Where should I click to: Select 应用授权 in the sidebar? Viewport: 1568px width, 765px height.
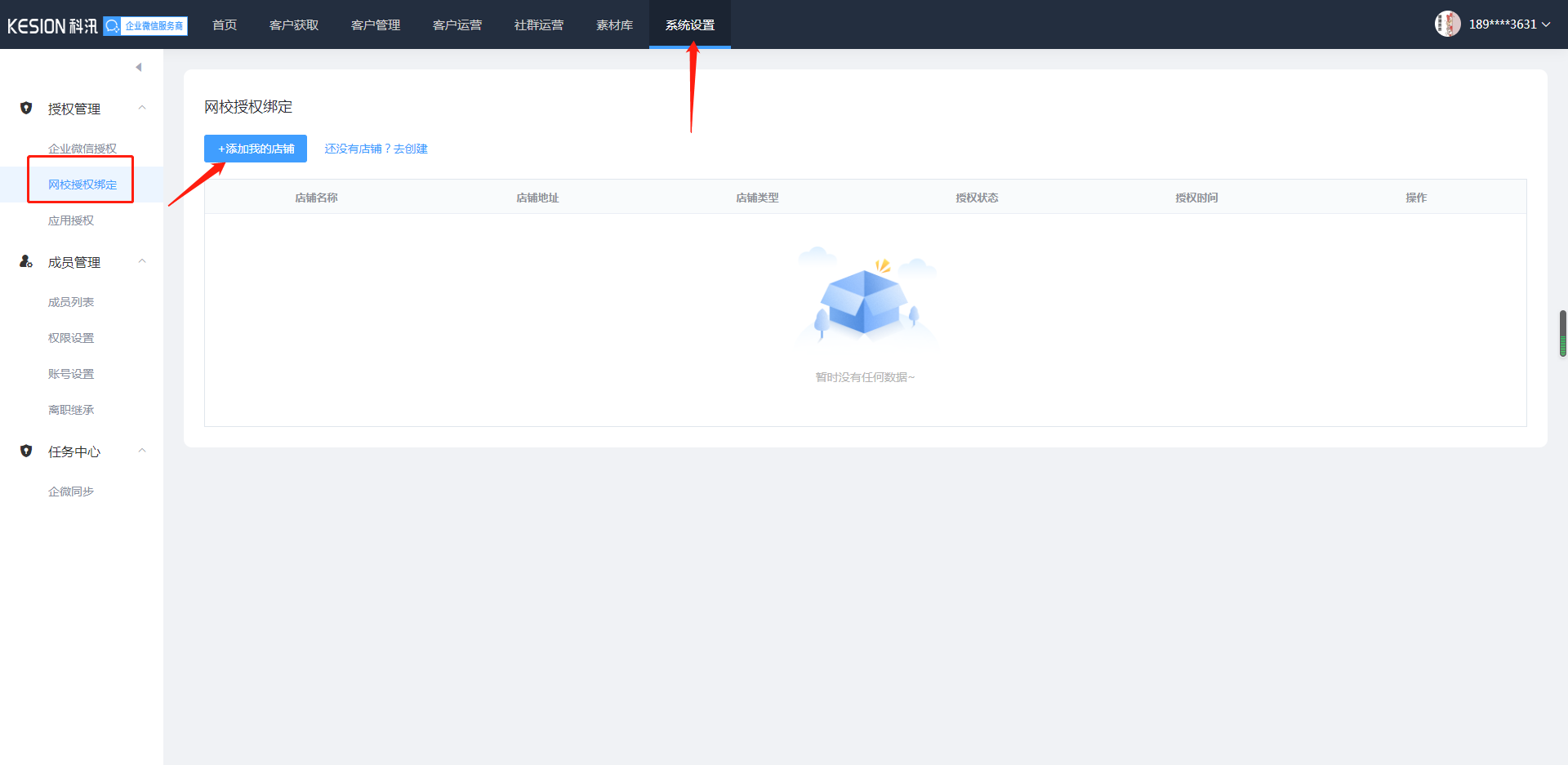pyautogui.click(x=71, y=220)
